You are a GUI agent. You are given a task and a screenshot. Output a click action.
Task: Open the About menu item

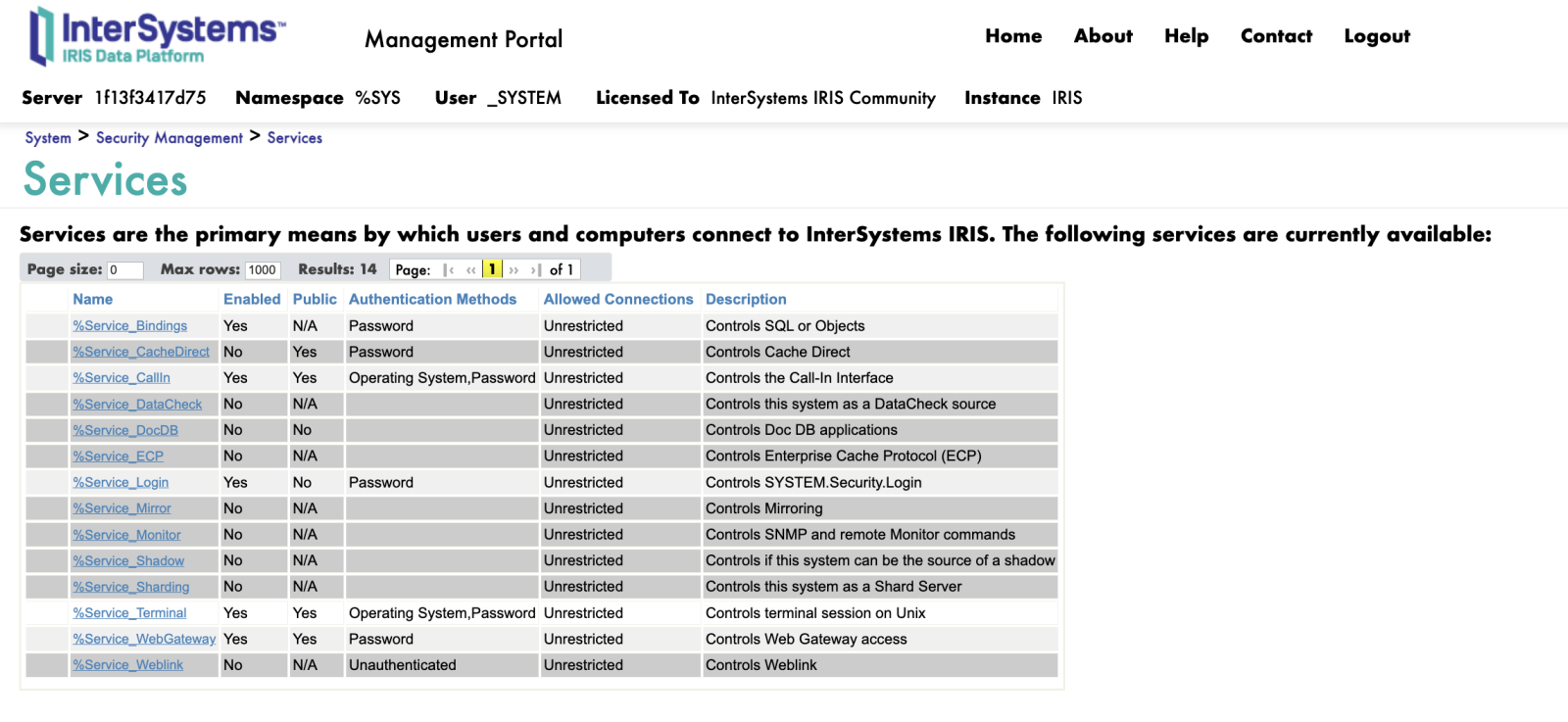[x=1102, y=36]
